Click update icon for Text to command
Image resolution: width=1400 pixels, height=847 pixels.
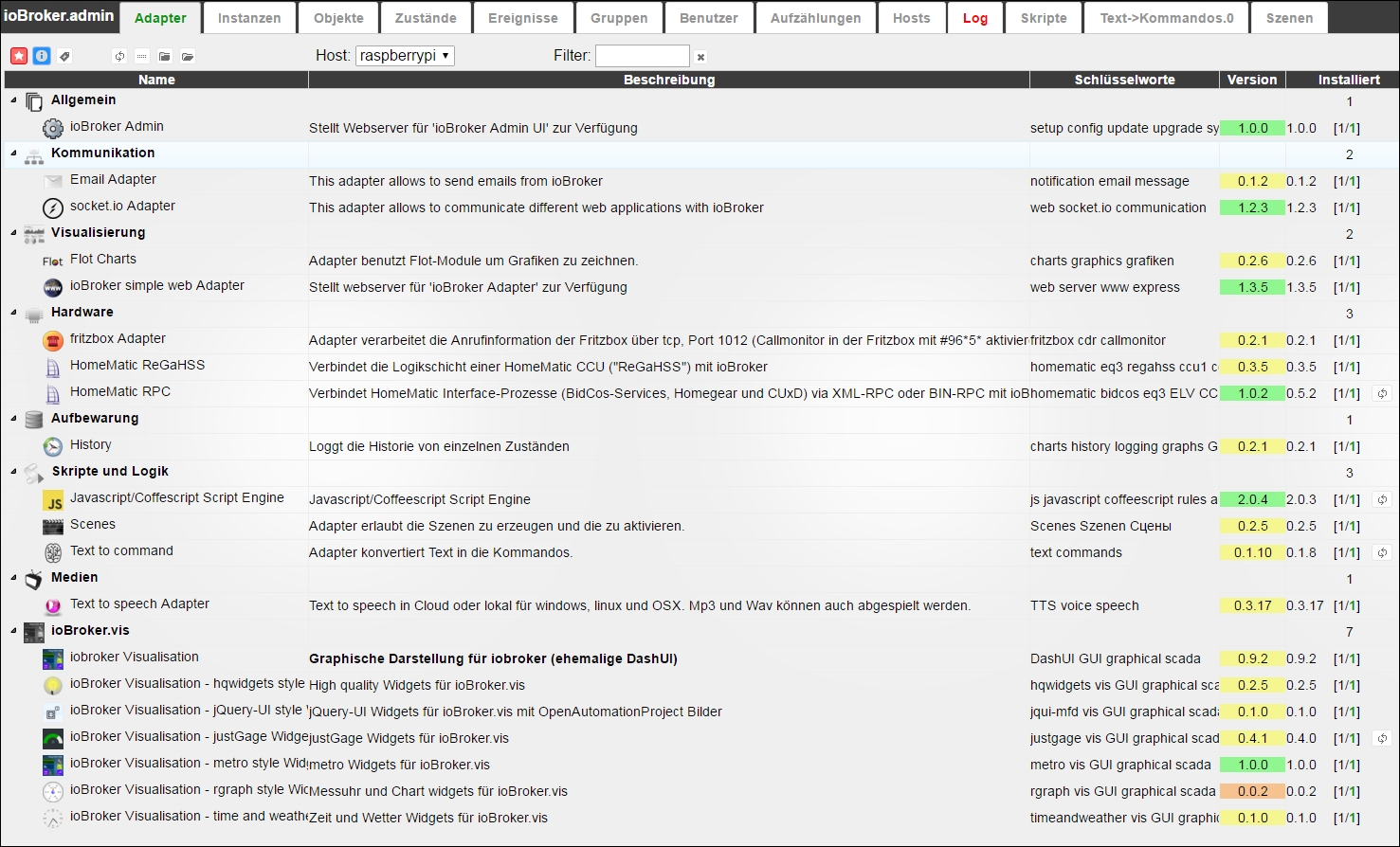(1382, 552)
